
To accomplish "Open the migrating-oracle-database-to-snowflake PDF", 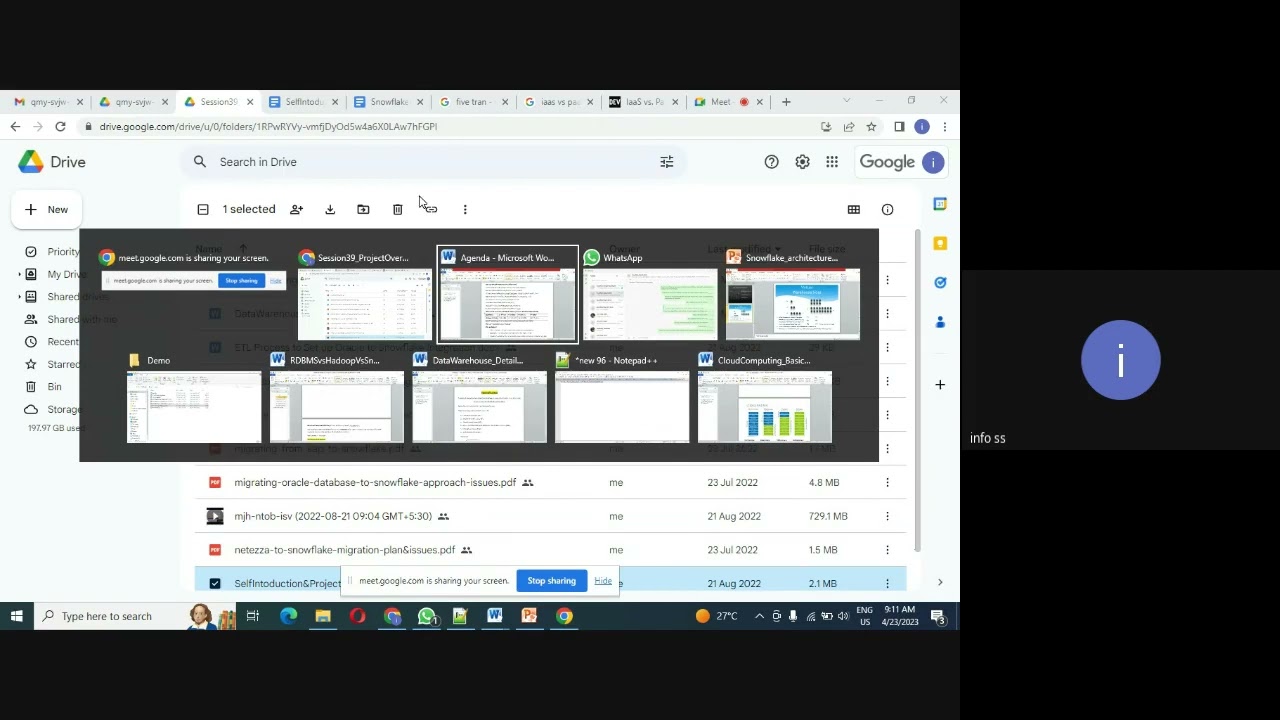I will [375, 482].
